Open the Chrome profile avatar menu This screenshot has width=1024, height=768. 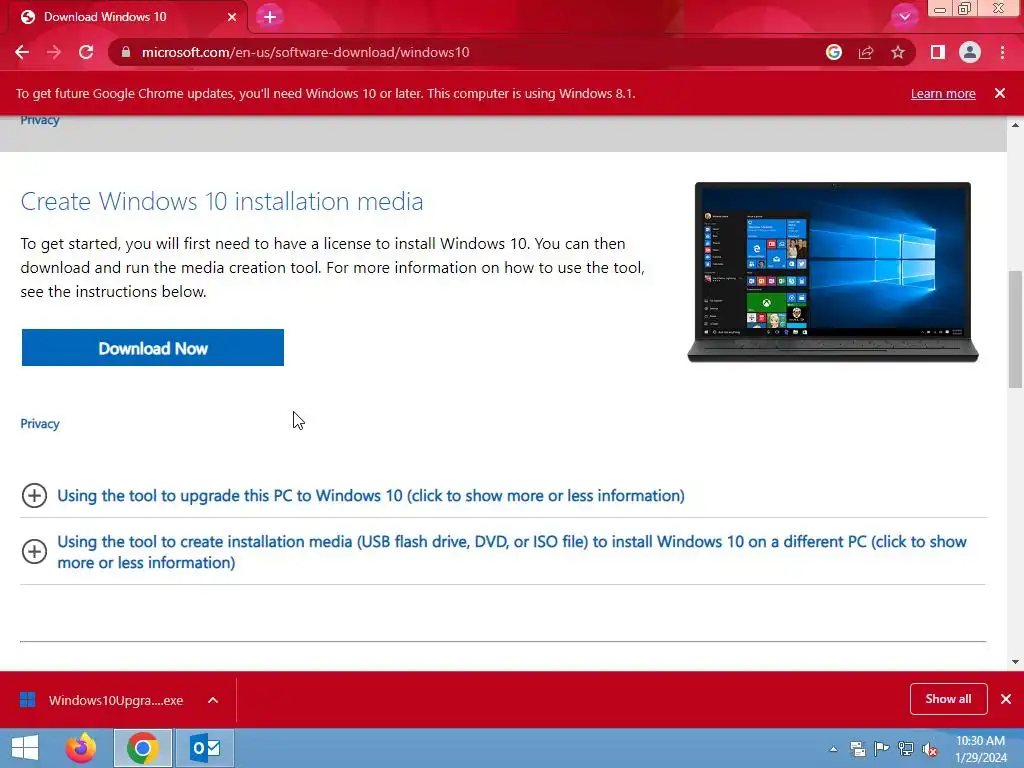(x=970, y=52)
